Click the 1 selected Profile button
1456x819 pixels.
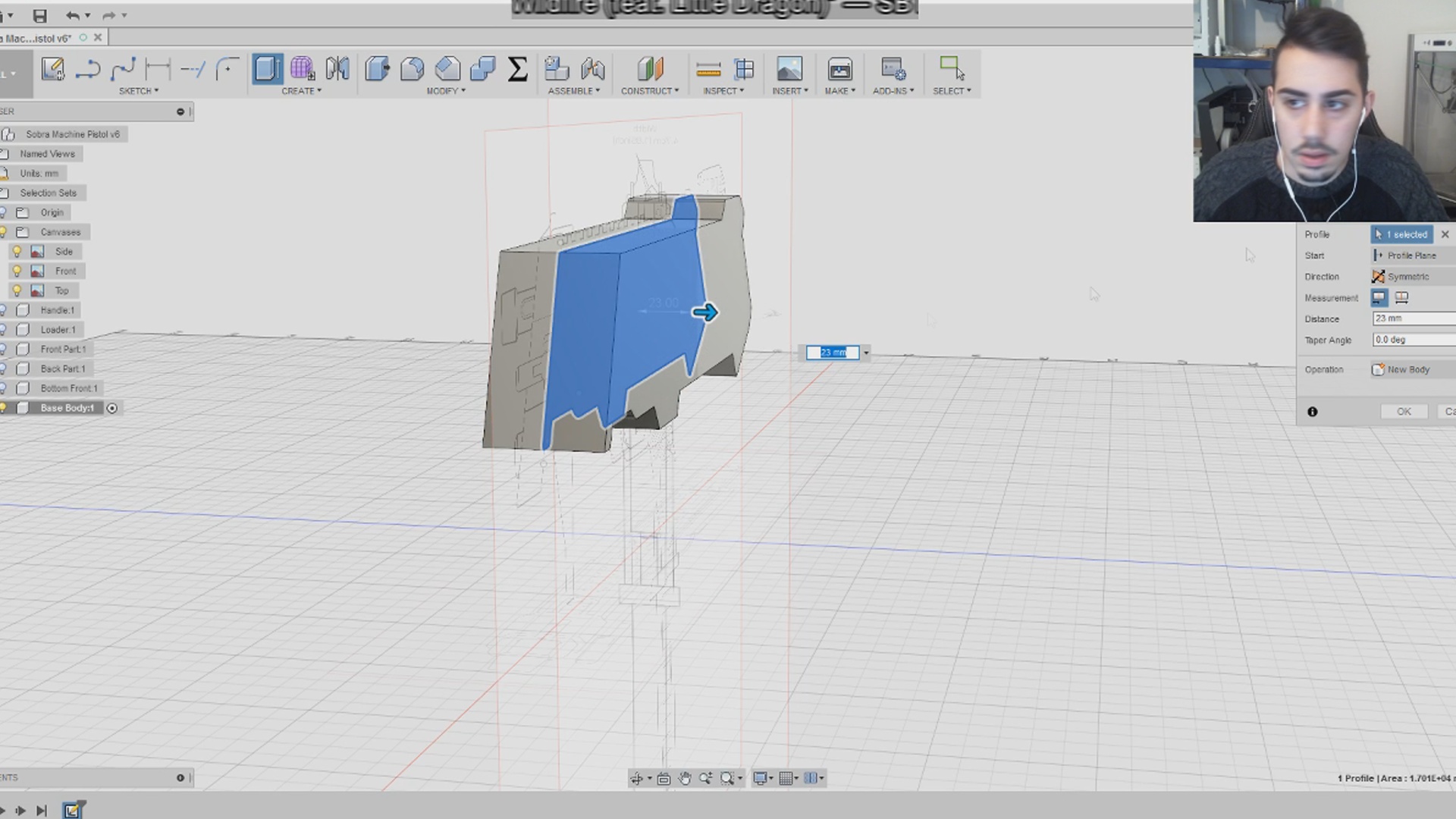click(1401, 234)
